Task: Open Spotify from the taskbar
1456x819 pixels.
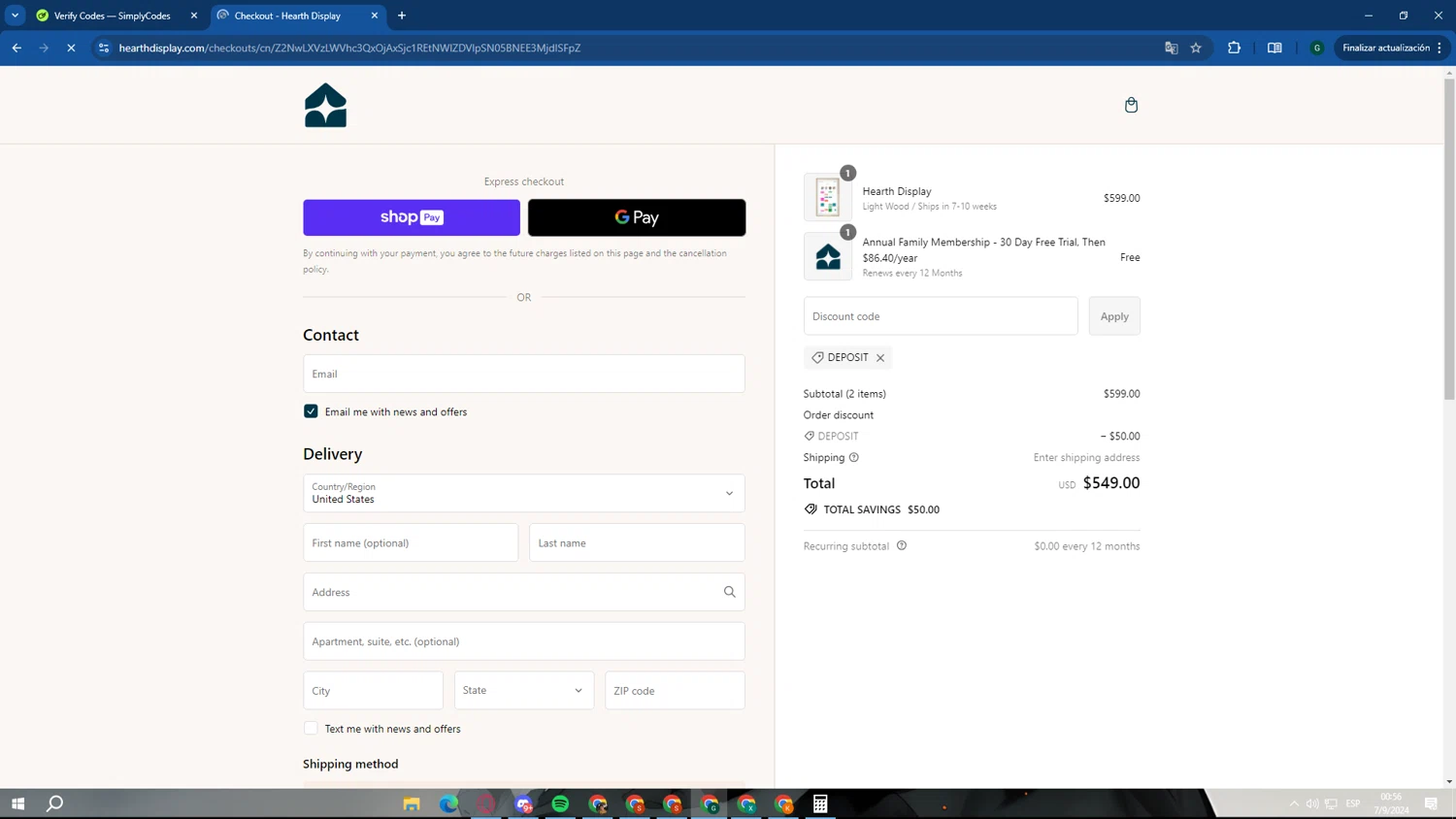Action: 560,803
